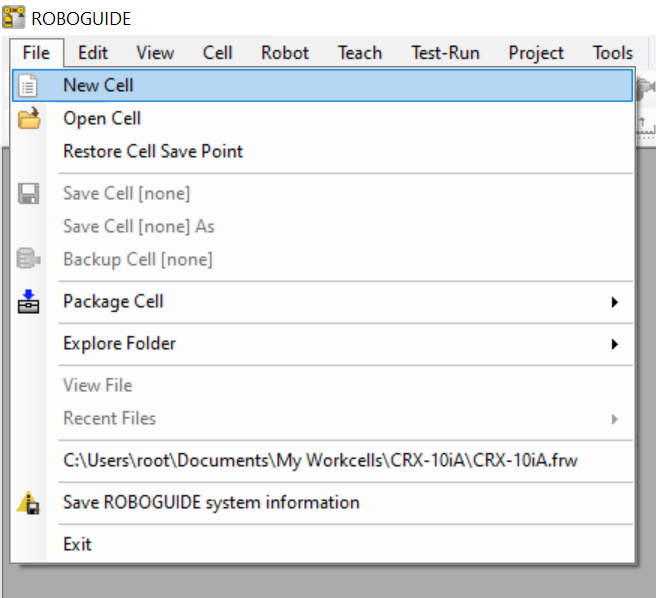This screenshot has width=656, height=598.
Task: Open the Robot menu
Action: [x=285, y=53]
